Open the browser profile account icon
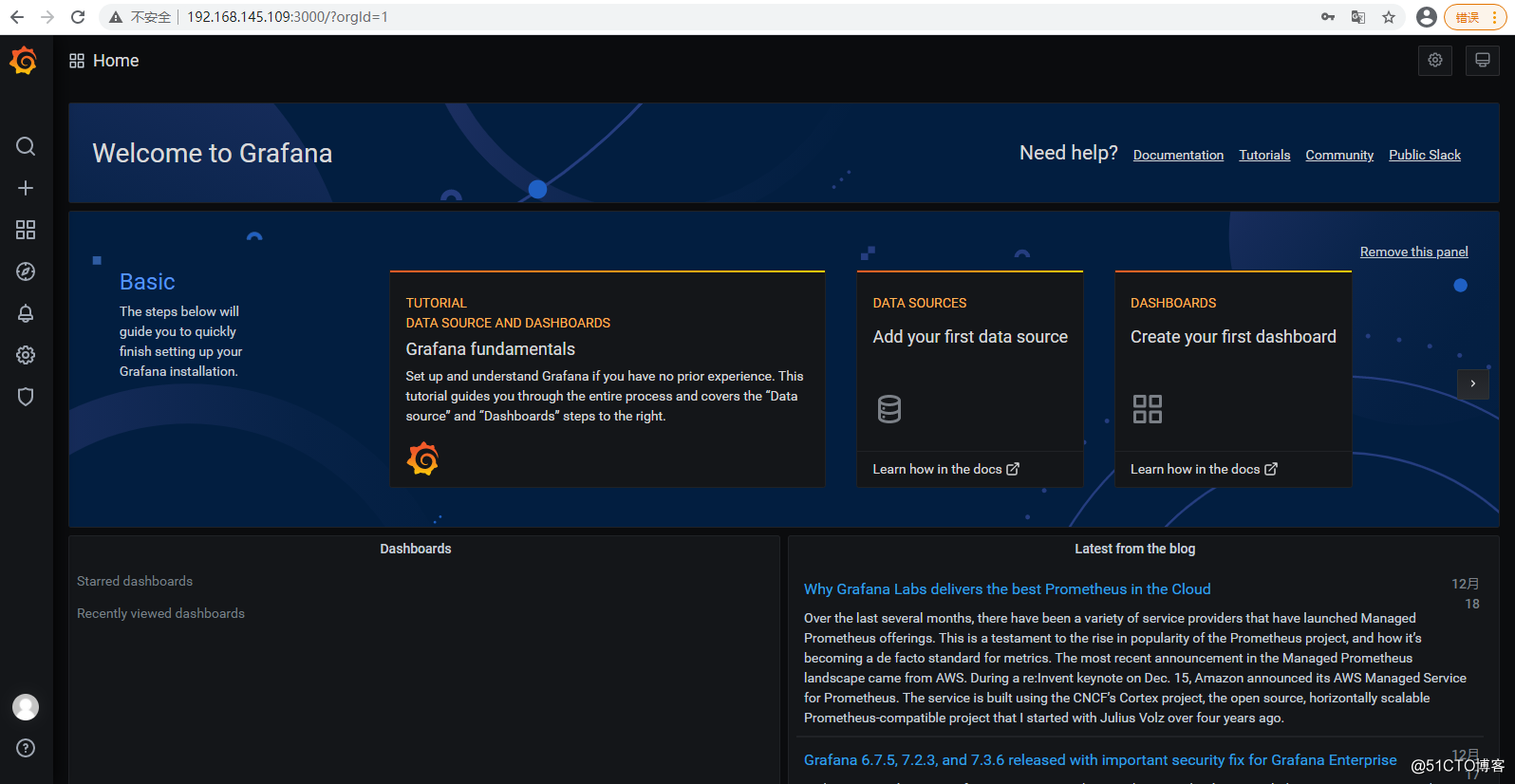This screenshot has width=1515, height=784. click(1426, 17)
